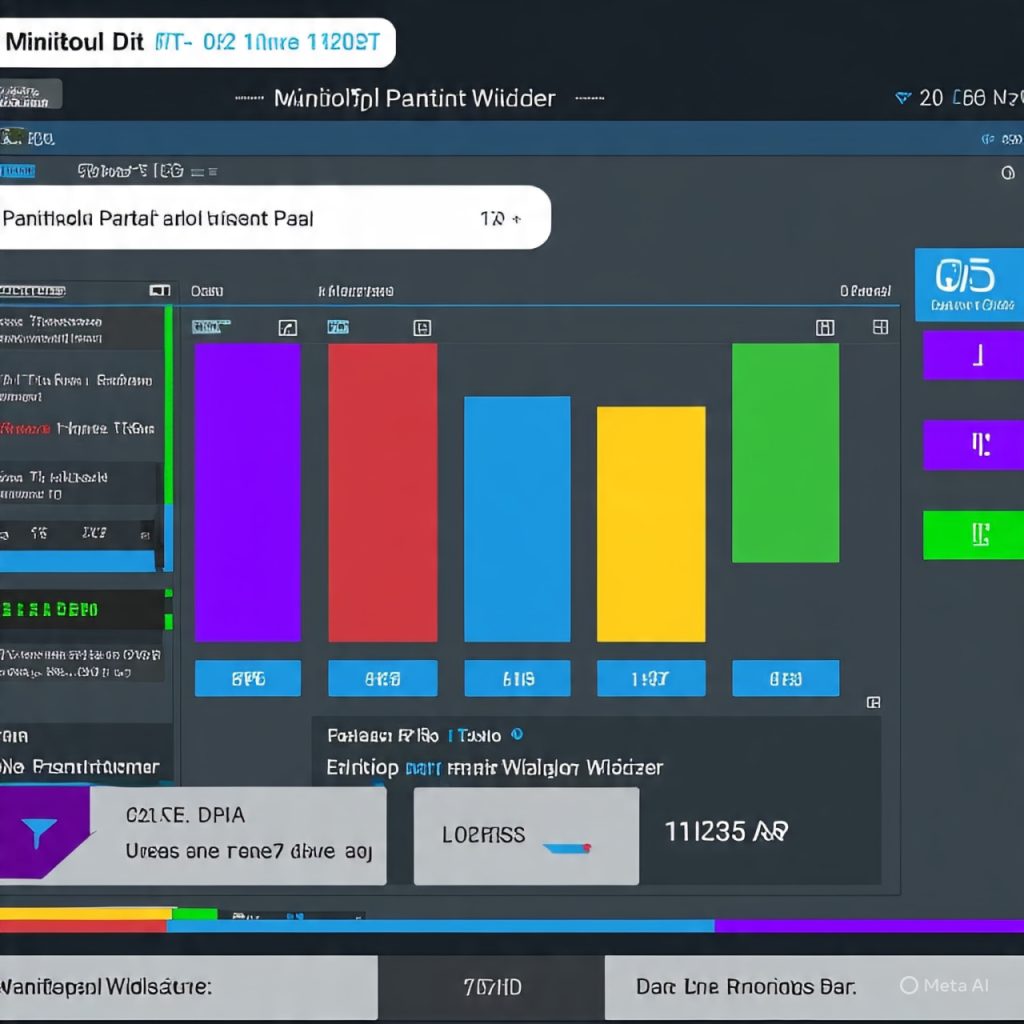Click the small icon below the green bar
1024x1024 pixels.
pos(873,702)
